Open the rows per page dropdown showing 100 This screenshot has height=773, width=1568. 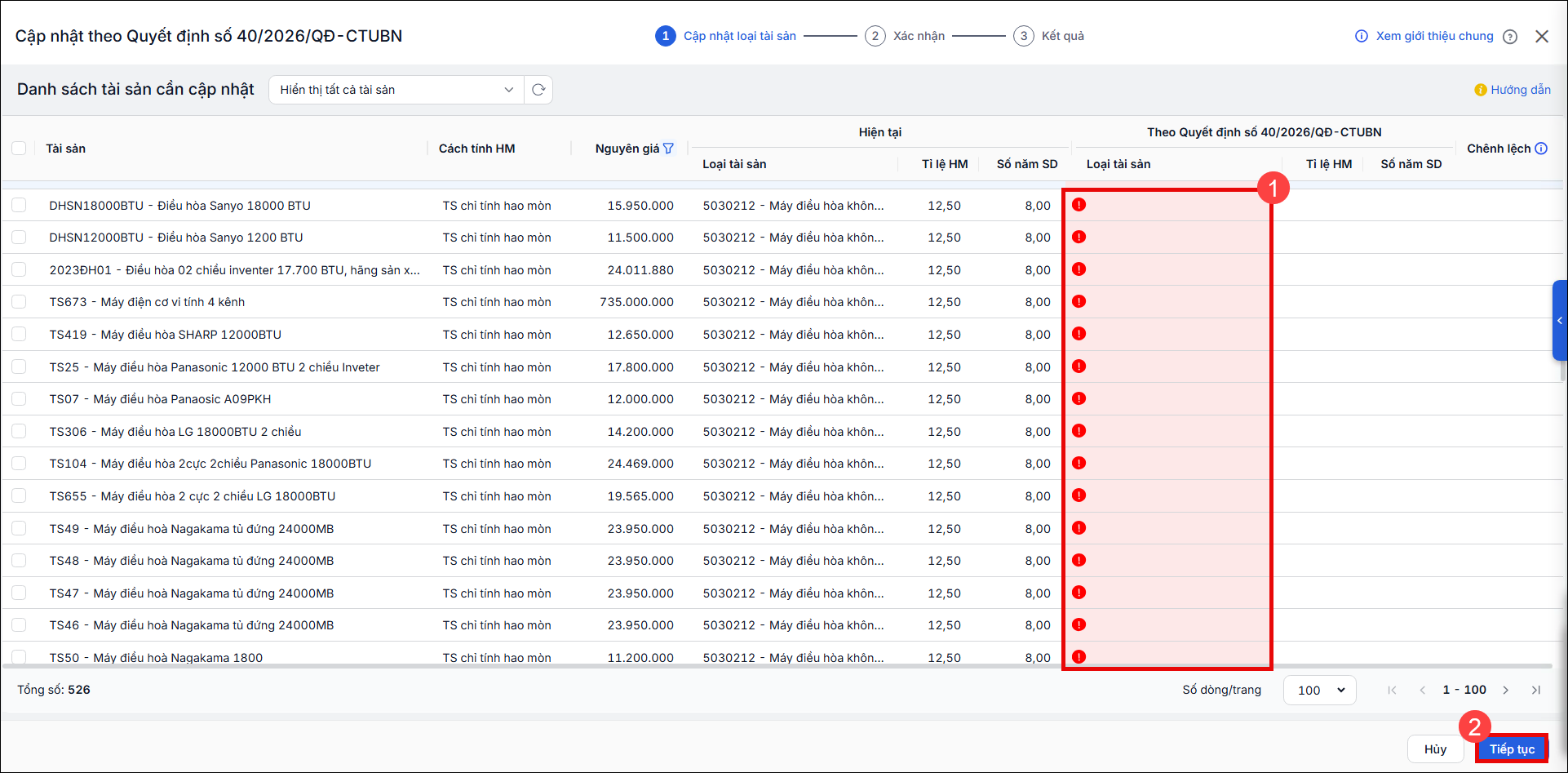click(x=1320, y=690)
